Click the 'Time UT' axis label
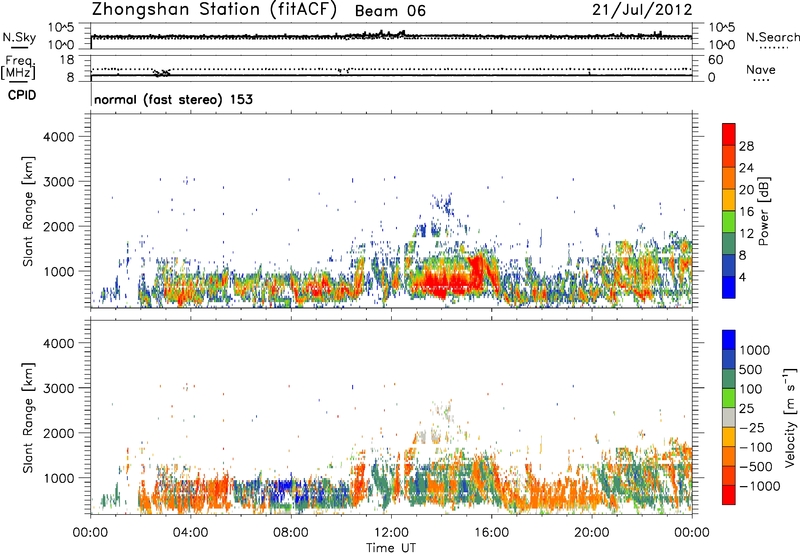The image size is (800, 554). coord(391,548)
